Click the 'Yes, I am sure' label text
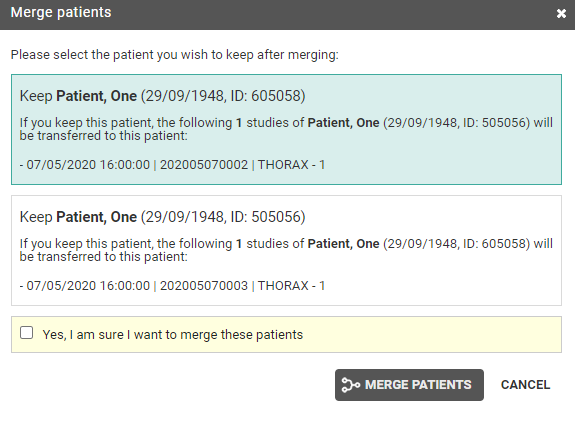 (173, 335)
